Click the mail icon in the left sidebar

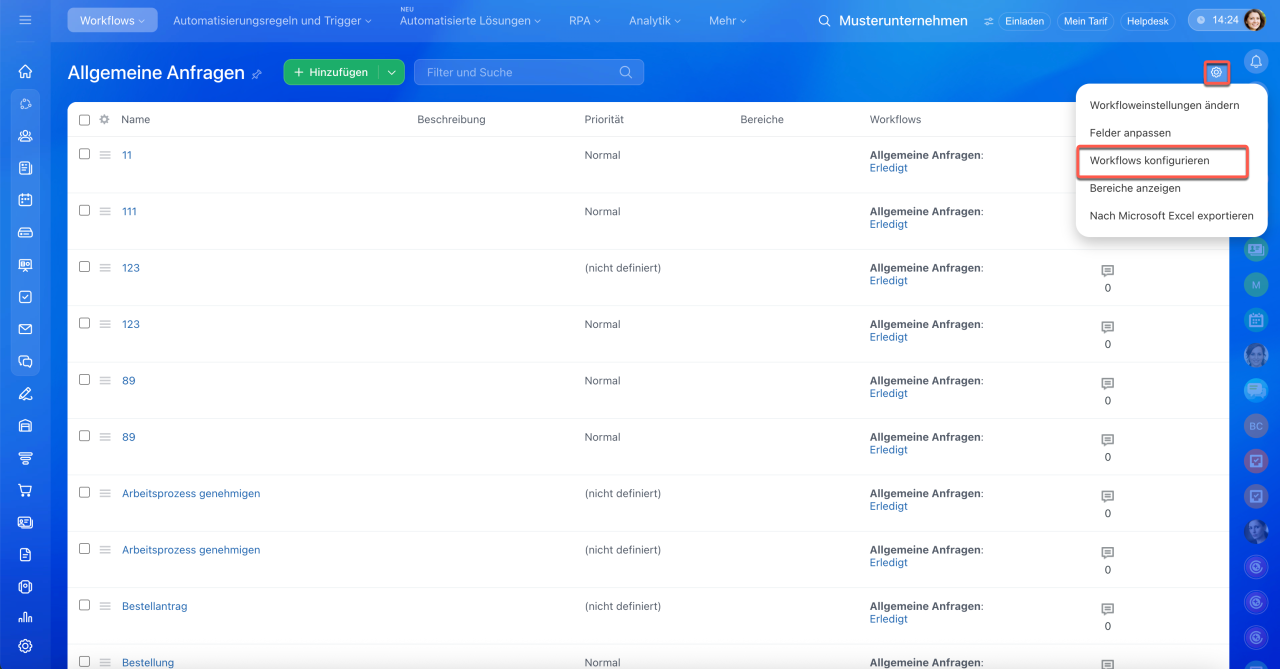[x=25, y=329]
